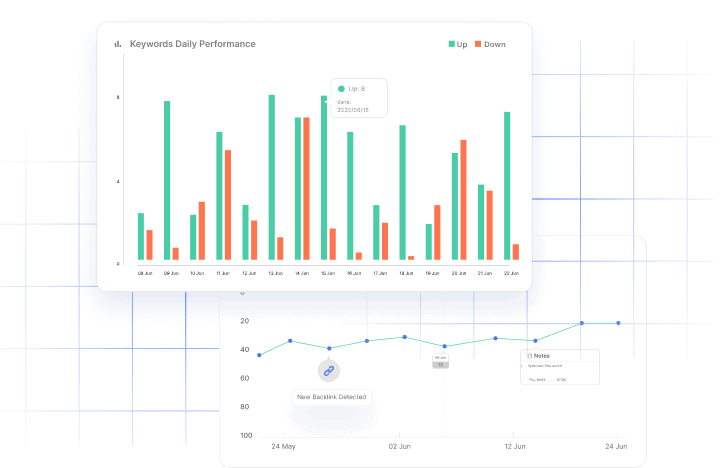Viewport: 726px width, 468px height.
Task: Click the 100 value on the line chart axis
Action: (x=246, y=435)
